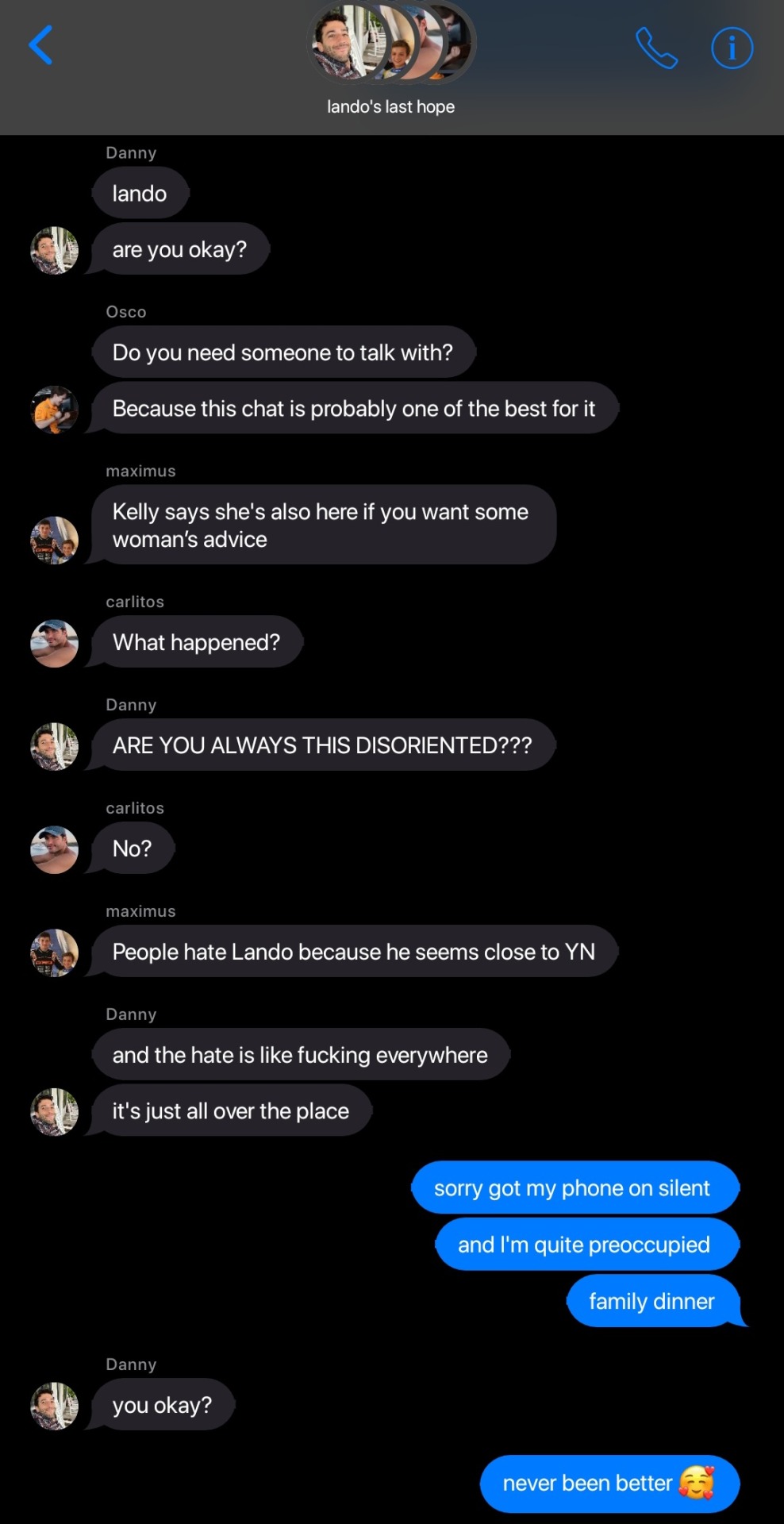Open chat info with the i icon
Screen dimensions: 784x1524
pyautogui.click(x=732, y=48)
